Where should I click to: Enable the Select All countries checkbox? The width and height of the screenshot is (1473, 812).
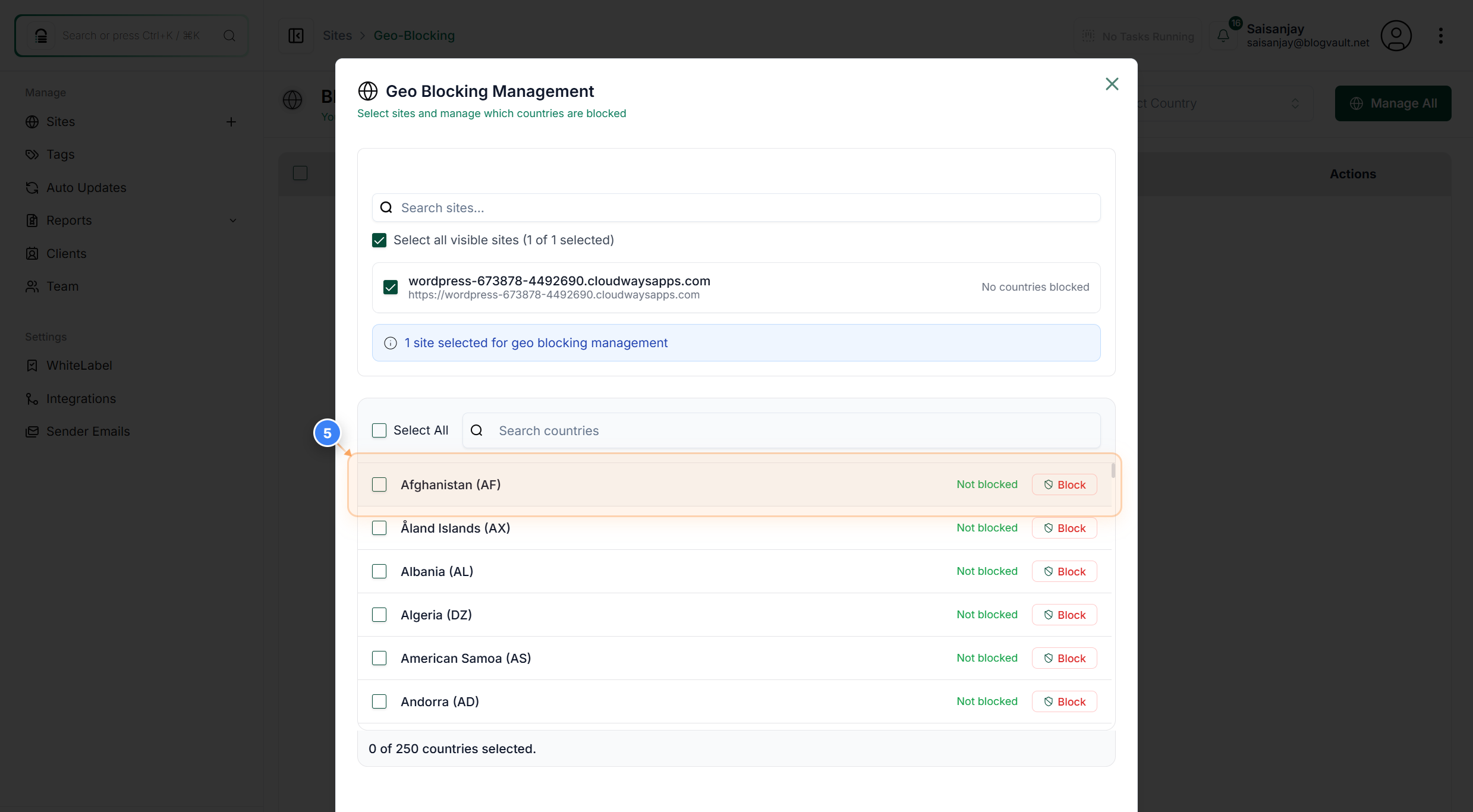379,430
